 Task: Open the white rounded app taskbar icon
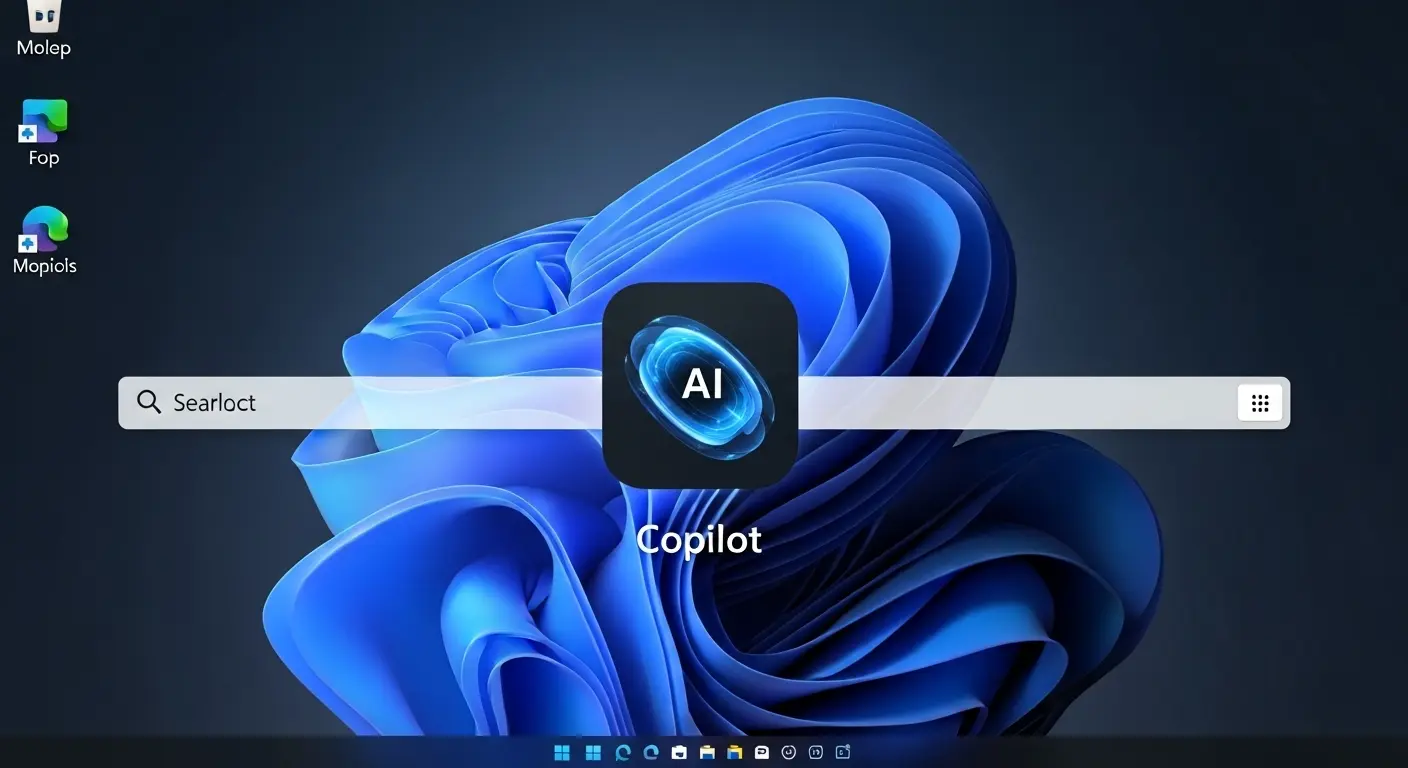(762, 752)
